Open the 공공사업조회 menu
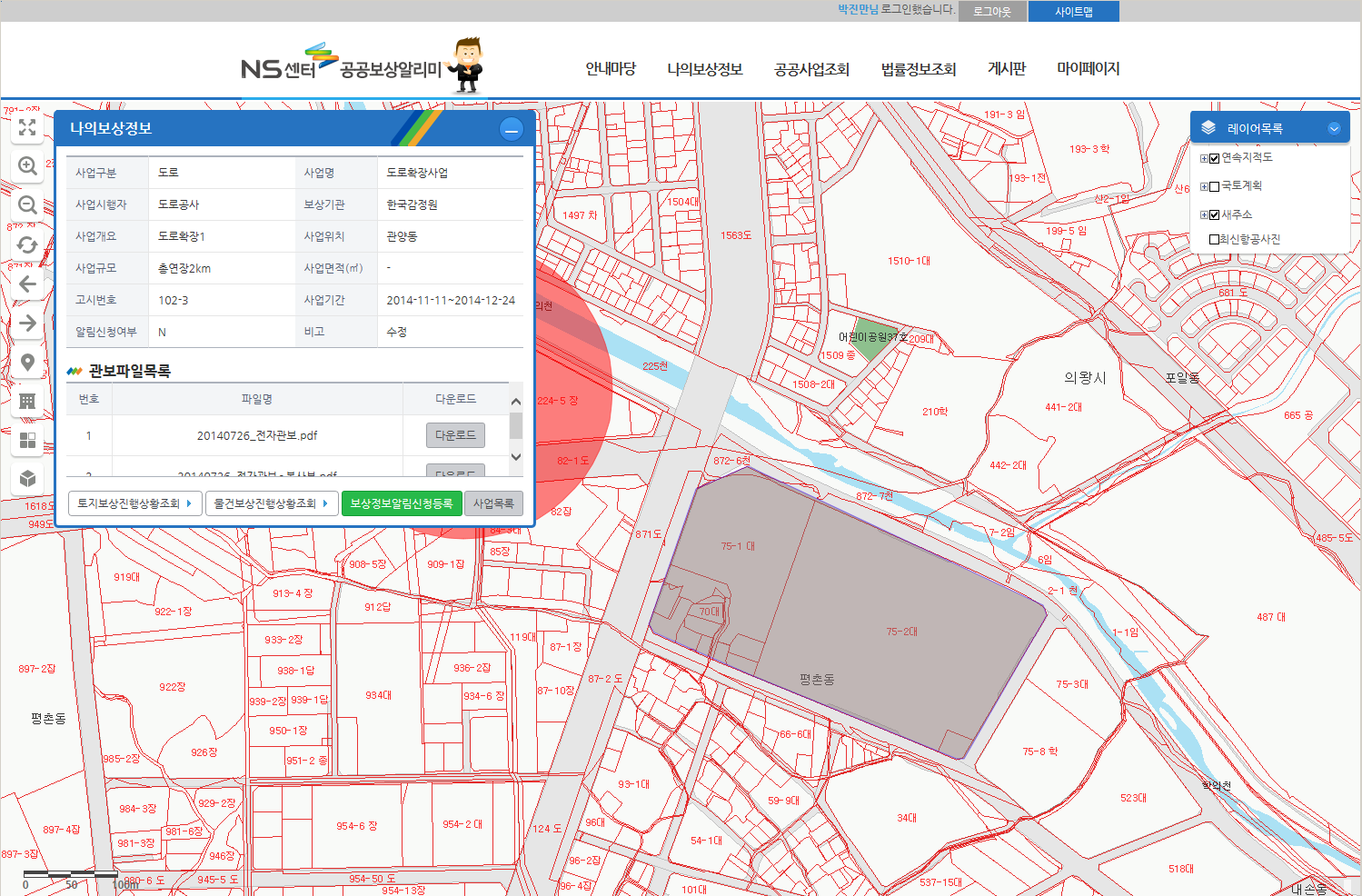Image resolution: width=1362 pixels, height=896 pixels. (811, 68)
